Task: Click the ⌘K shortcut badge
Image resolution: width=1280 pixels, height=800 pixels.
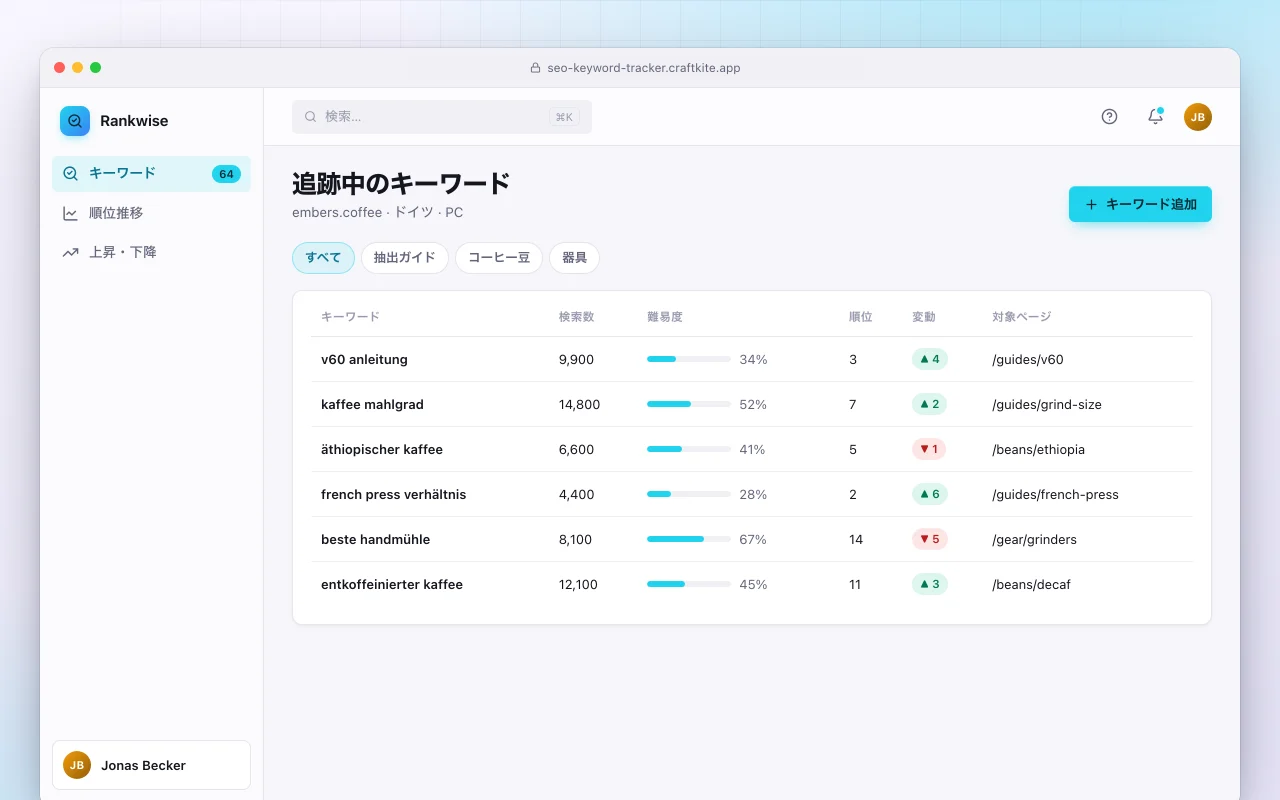Action: (564, 117)
